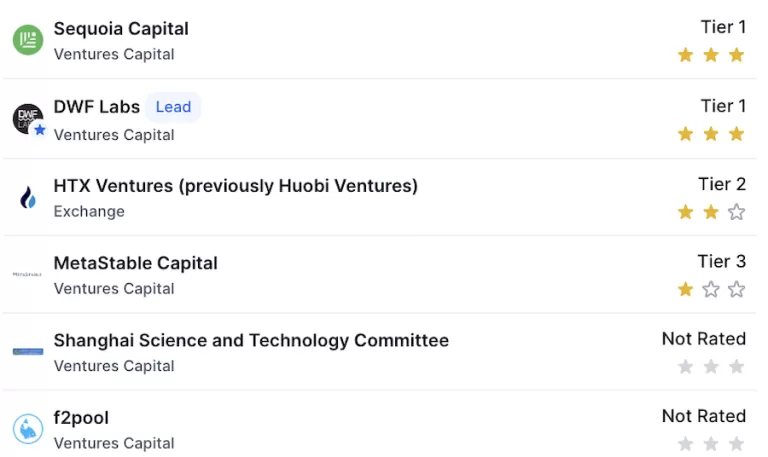
Task: Open HTX Ventures (previously Huobi Ventures) entry
Action: tap(236, 186)
